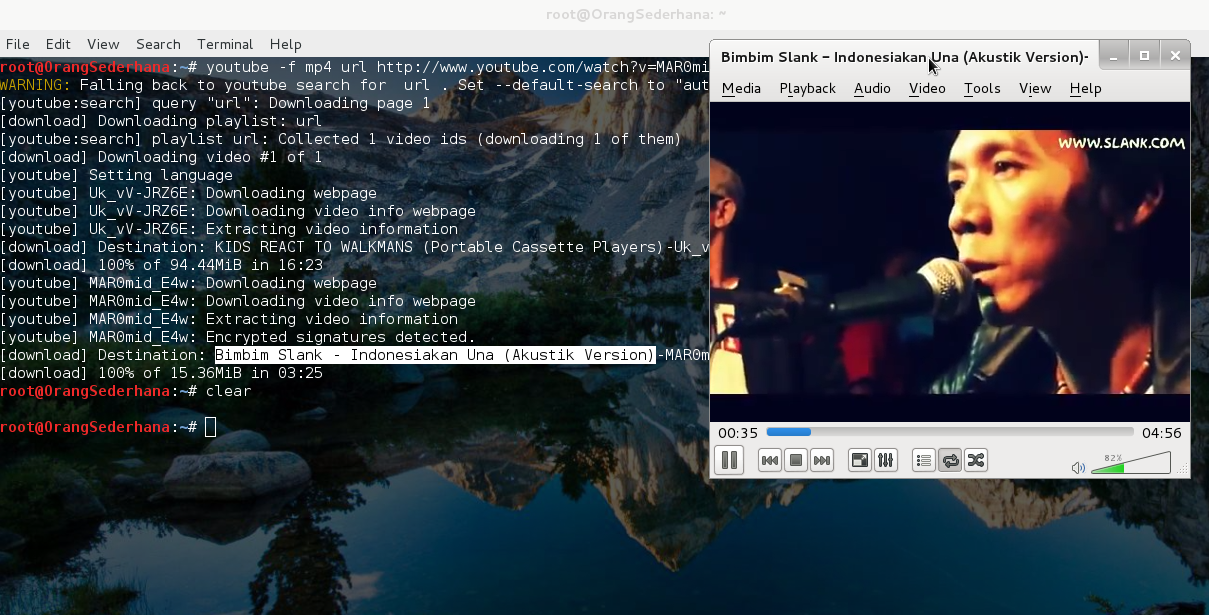Switch VLC to fullscreen mode

(860, 460)
